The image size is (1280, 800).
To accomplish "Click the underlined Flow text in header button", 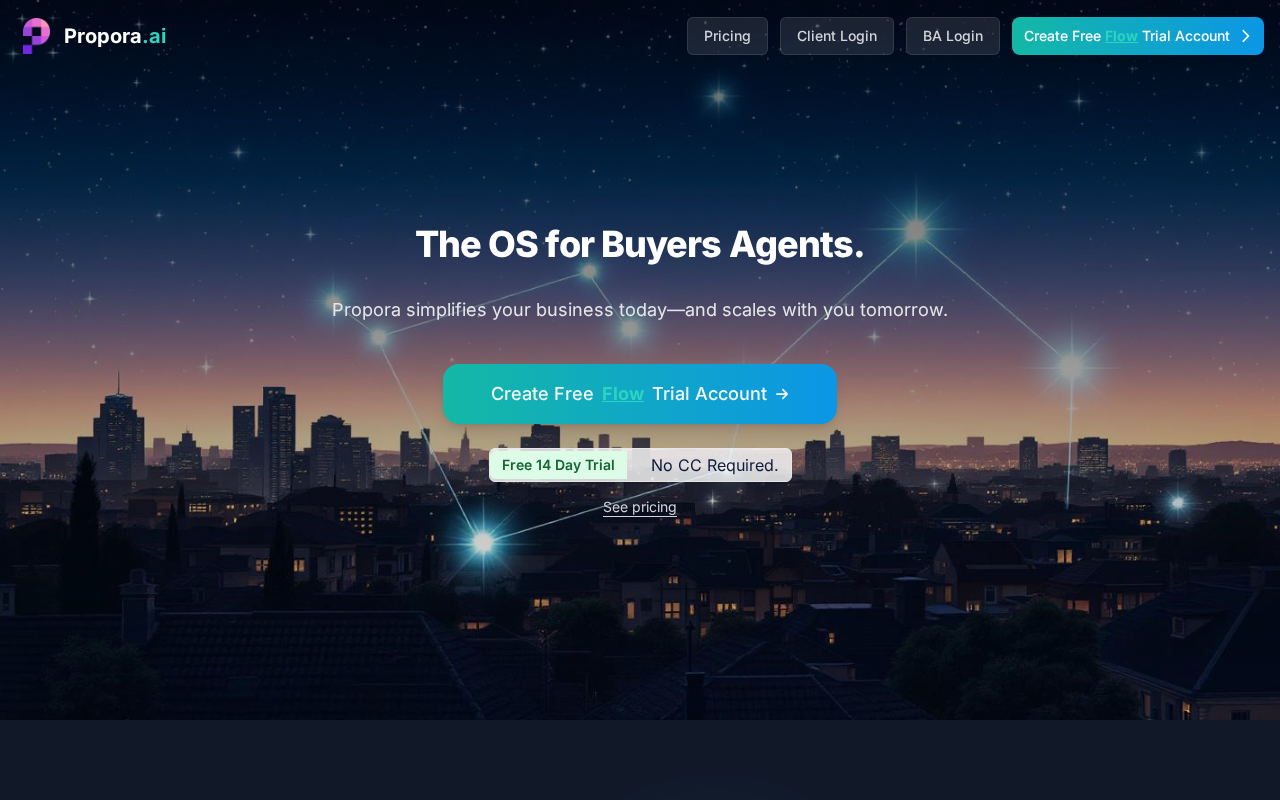I will click(1121, 36).
